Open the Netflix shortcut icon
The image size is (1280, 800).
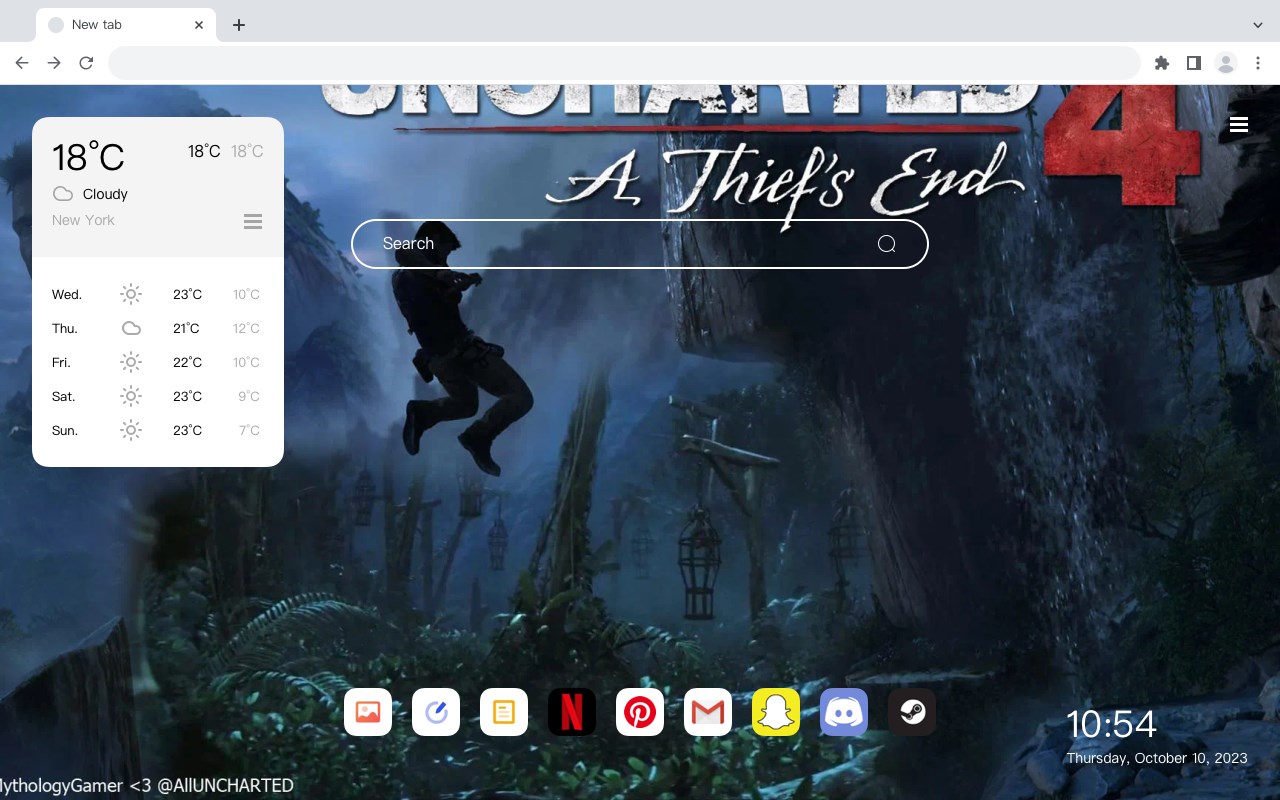[572, 712]
